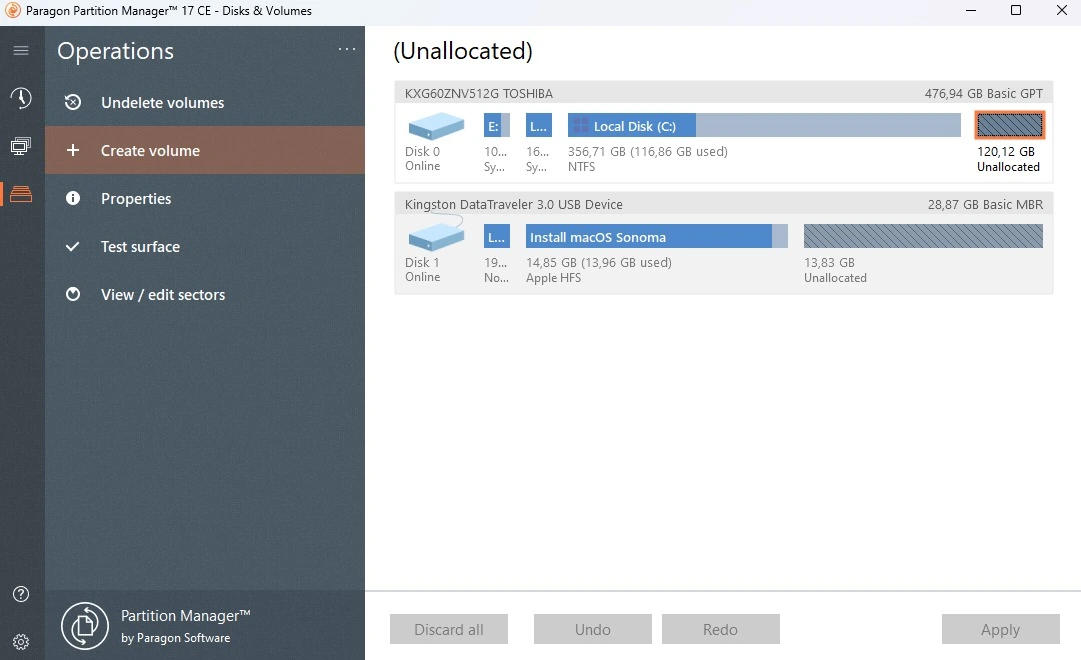
Task: Open the settings gear icon
Action: (21, 642)
